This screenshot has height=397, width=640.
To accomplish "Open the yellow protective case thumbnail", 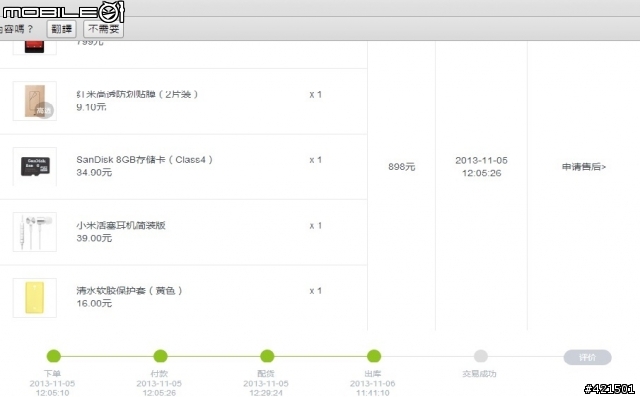I will click(35, 298).
